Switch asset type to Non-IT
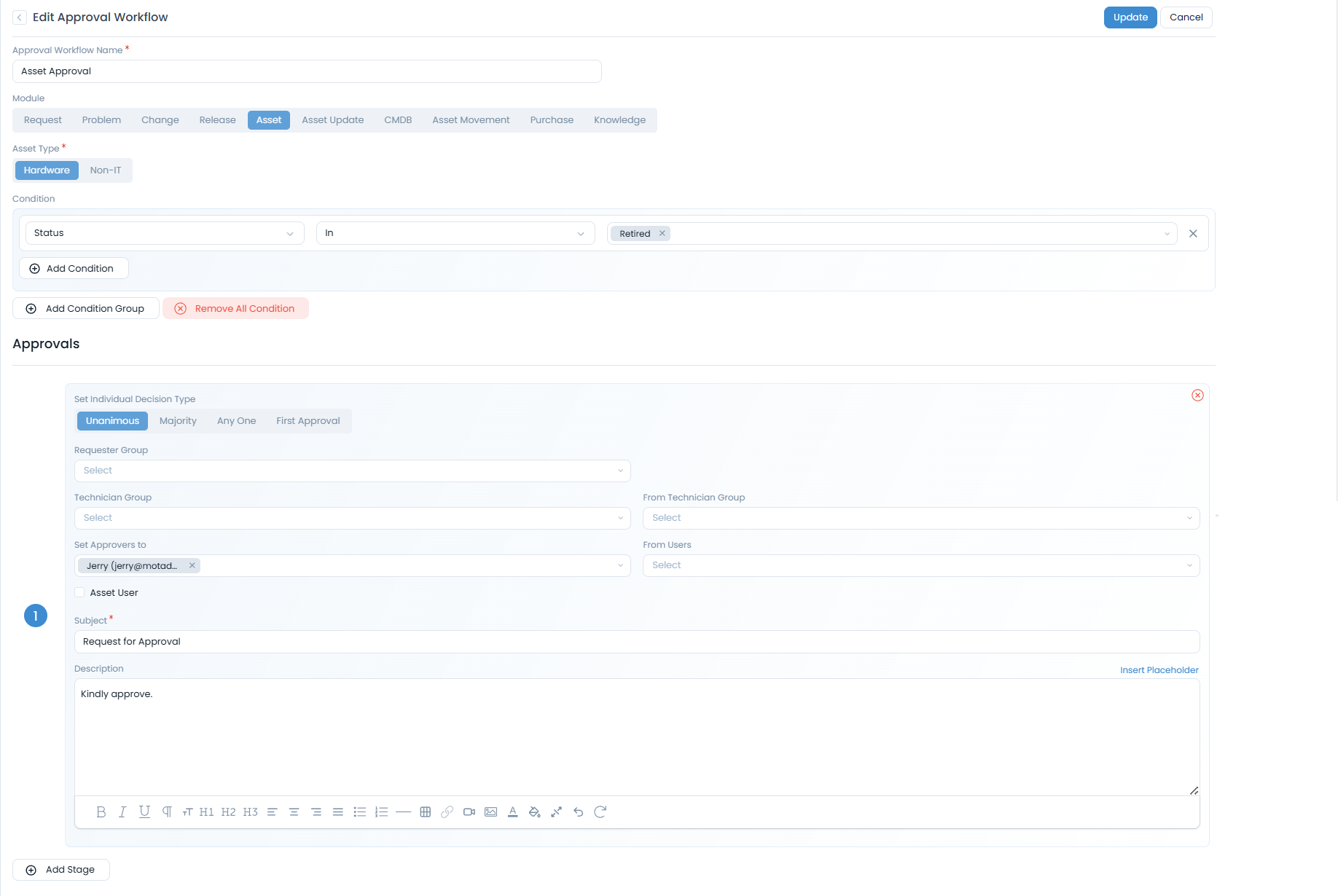This screenshot has height=896, width=1338. (106, 170)
